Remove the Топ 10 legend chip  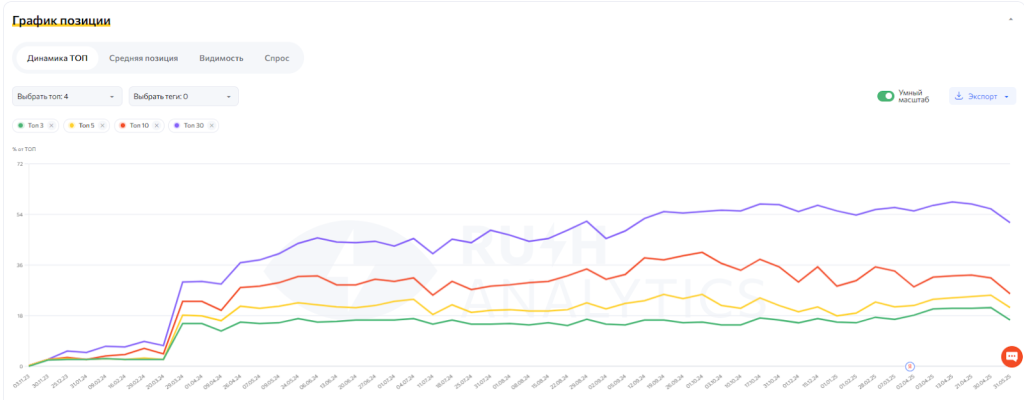point(157,125)
